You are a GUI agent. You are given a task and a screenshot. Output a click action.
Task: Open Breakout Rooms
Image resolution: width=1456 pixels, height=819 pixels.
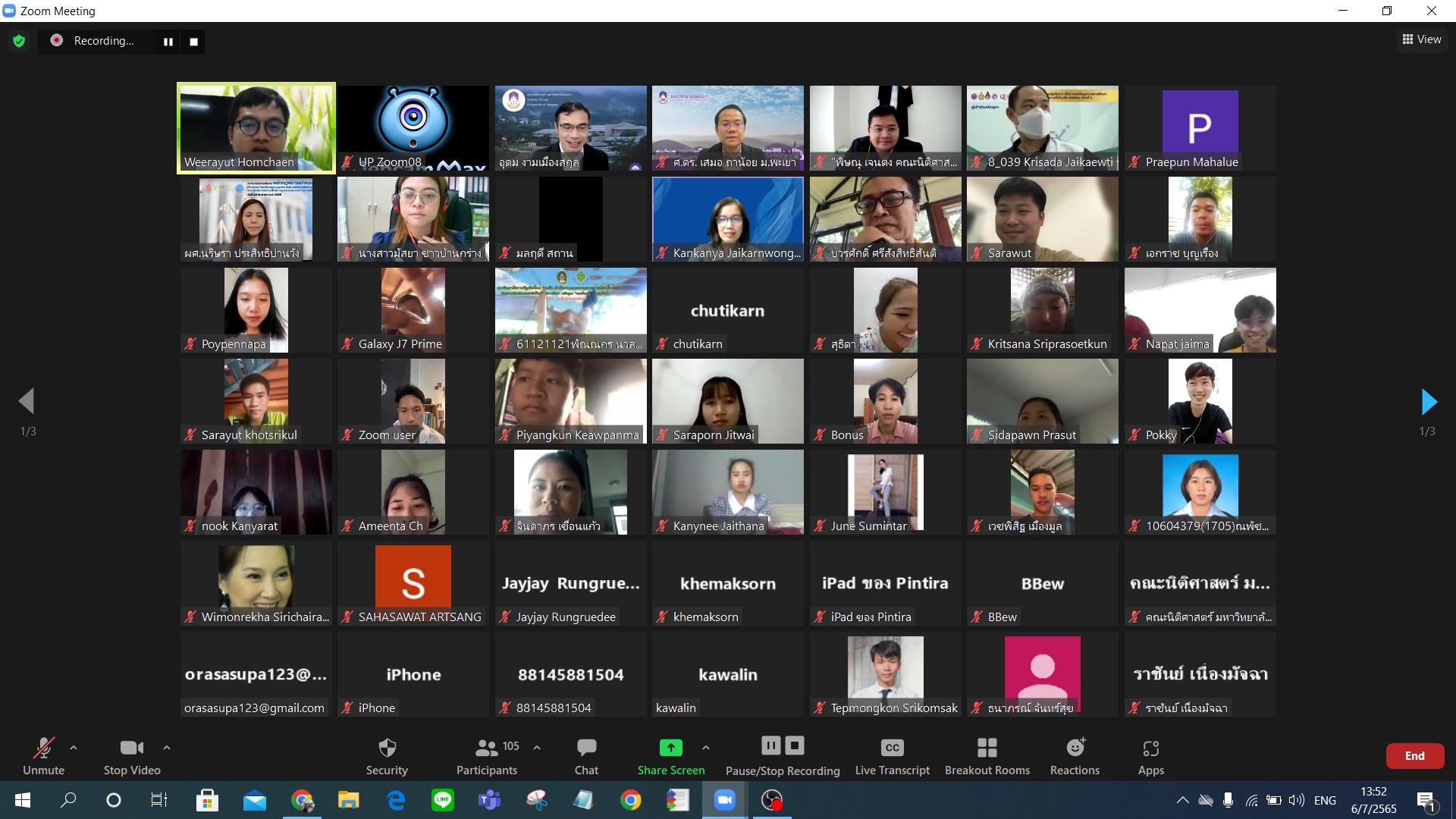tap(987, 757)
